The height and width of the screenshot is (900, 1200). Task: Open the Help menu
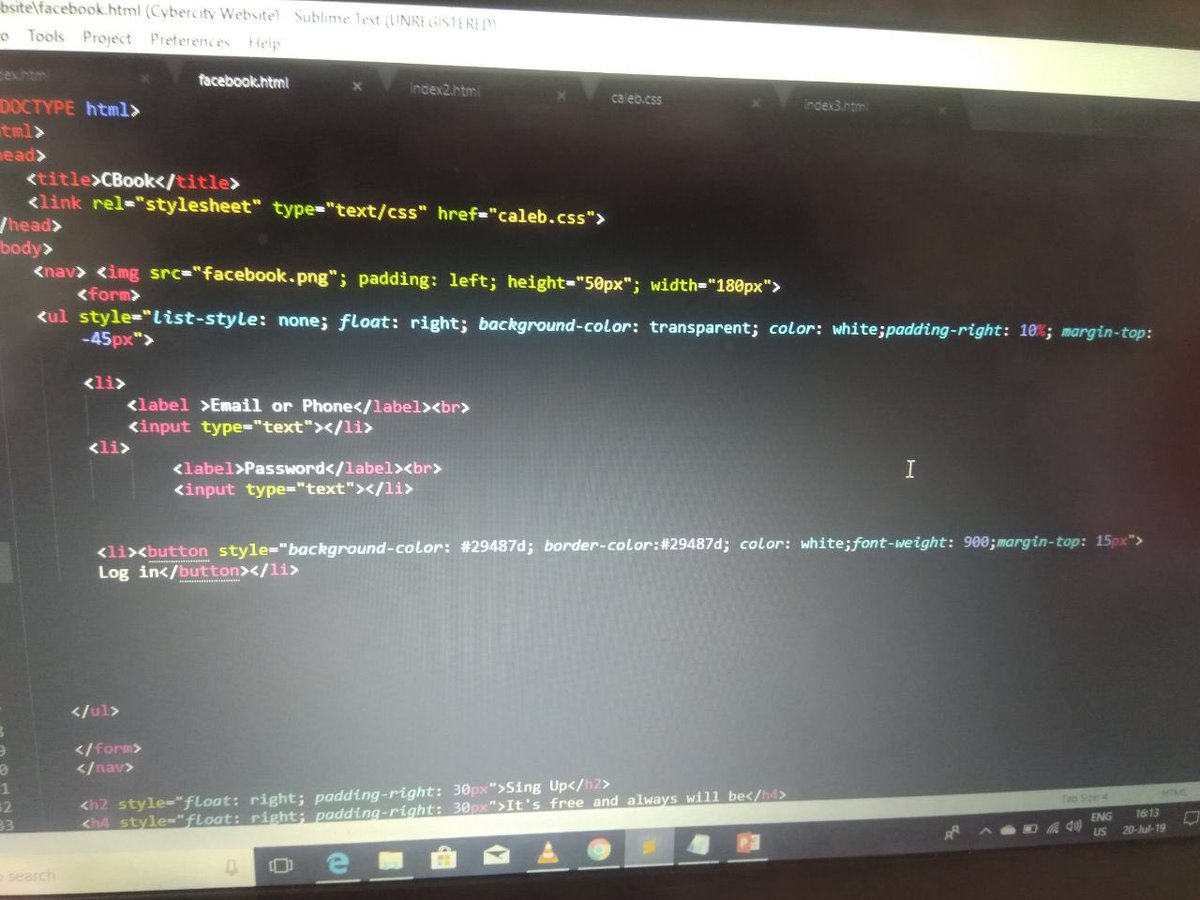264,43
